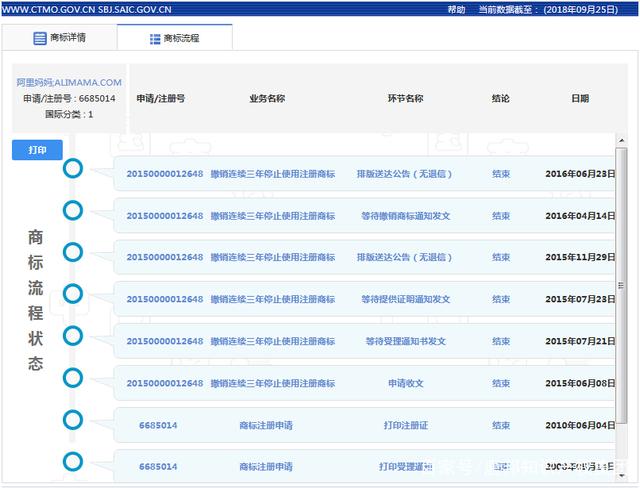Click timeline circle for the 打印受理通知 entry
640x488 pixels.
[73, 462]
